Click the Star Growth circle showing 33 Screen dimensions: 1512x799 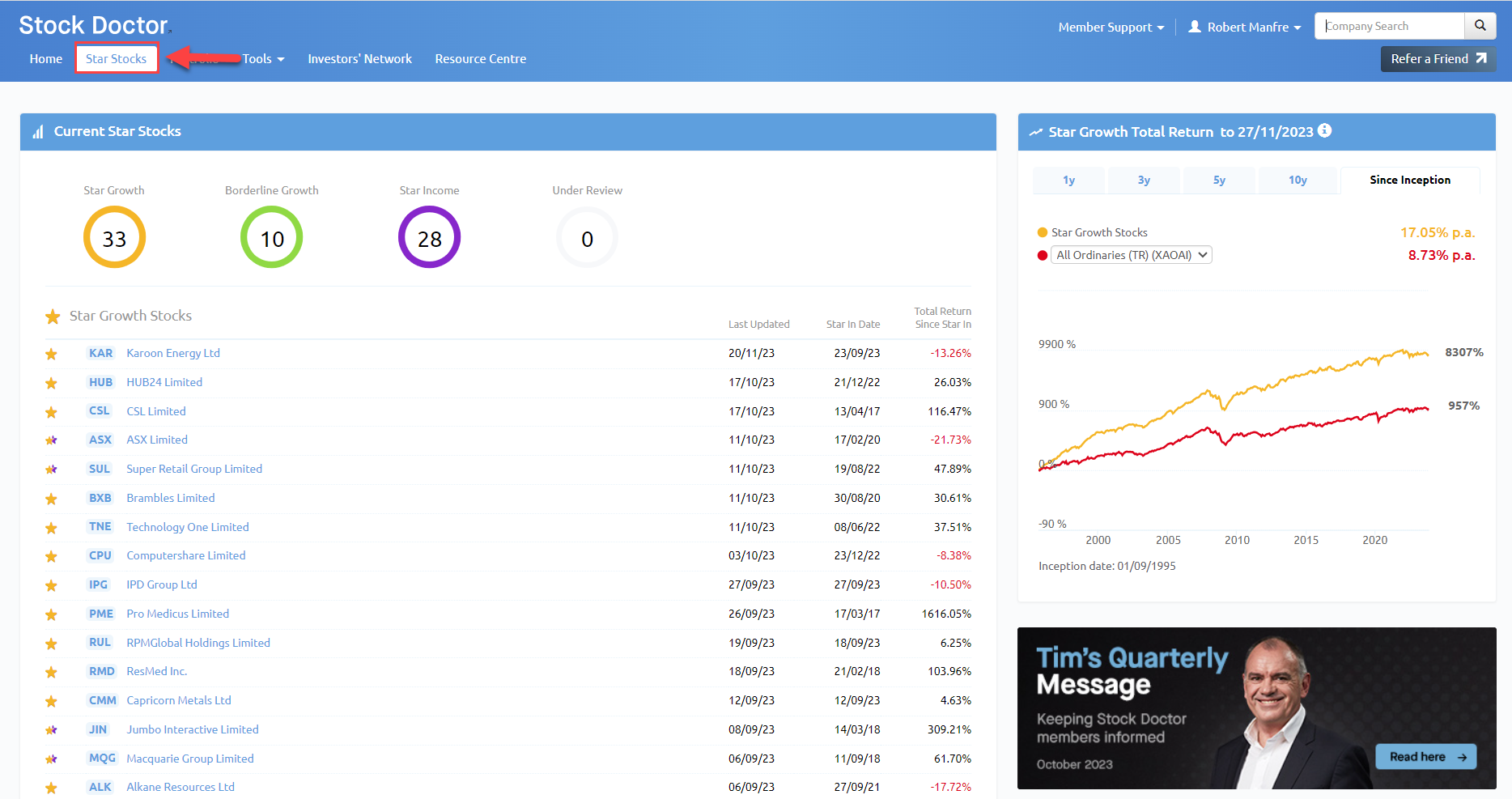point(114,237)
